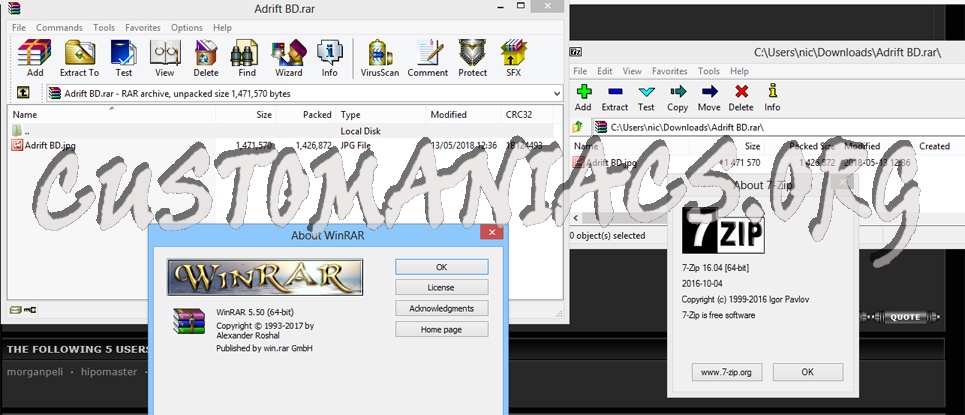Sort WinRAR list by Size column
This screenshot has width=965, height=415.
[246, 115]
